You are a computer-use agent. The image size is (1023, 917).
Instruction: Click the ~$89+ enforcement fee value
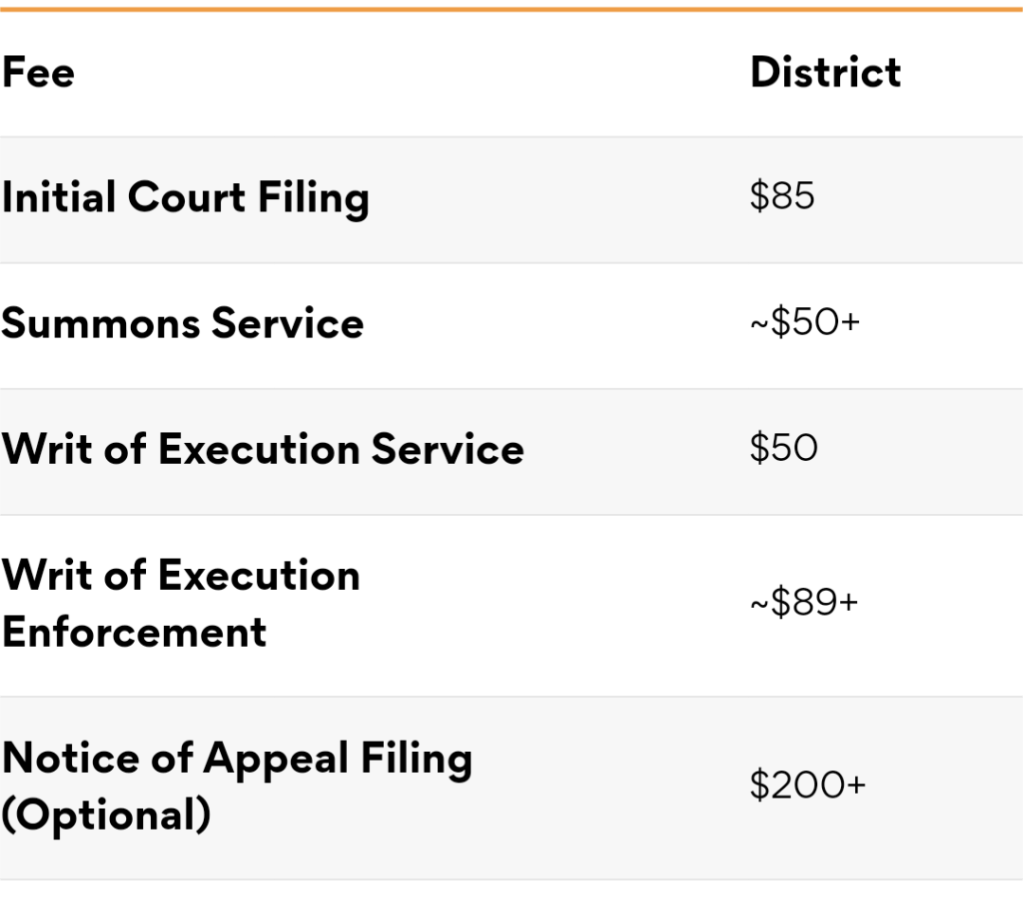804,601
